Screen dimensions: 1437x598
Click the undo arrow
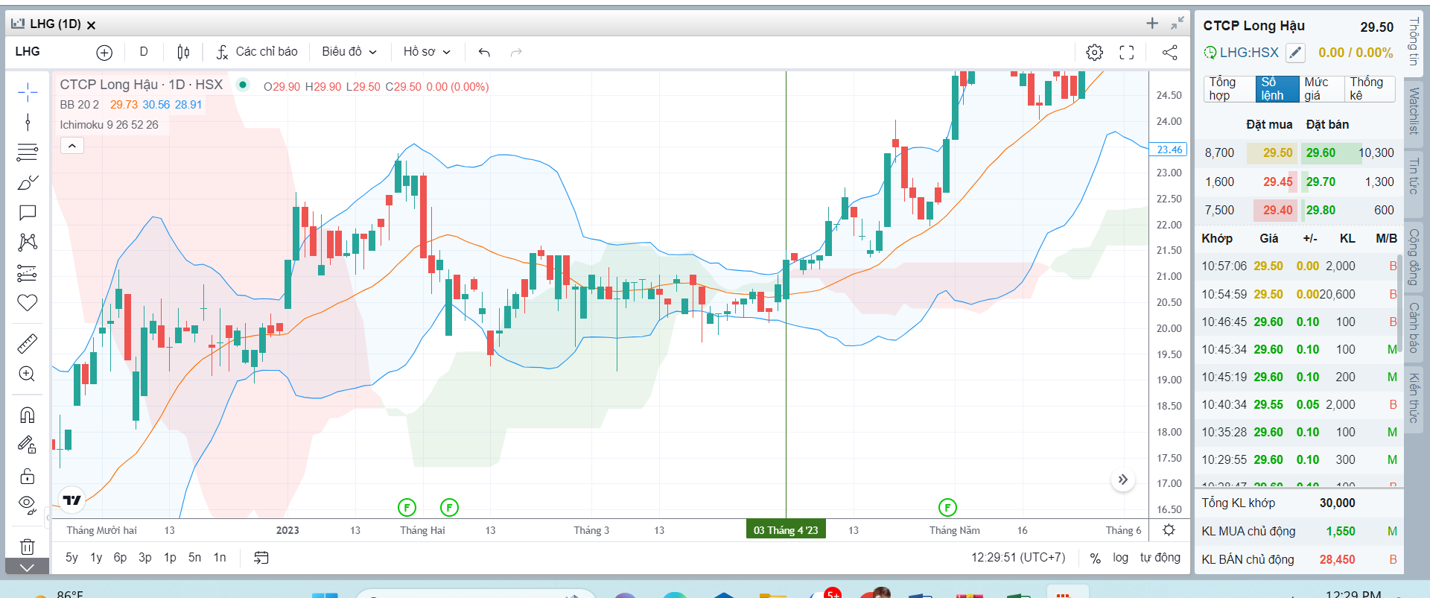485,52
